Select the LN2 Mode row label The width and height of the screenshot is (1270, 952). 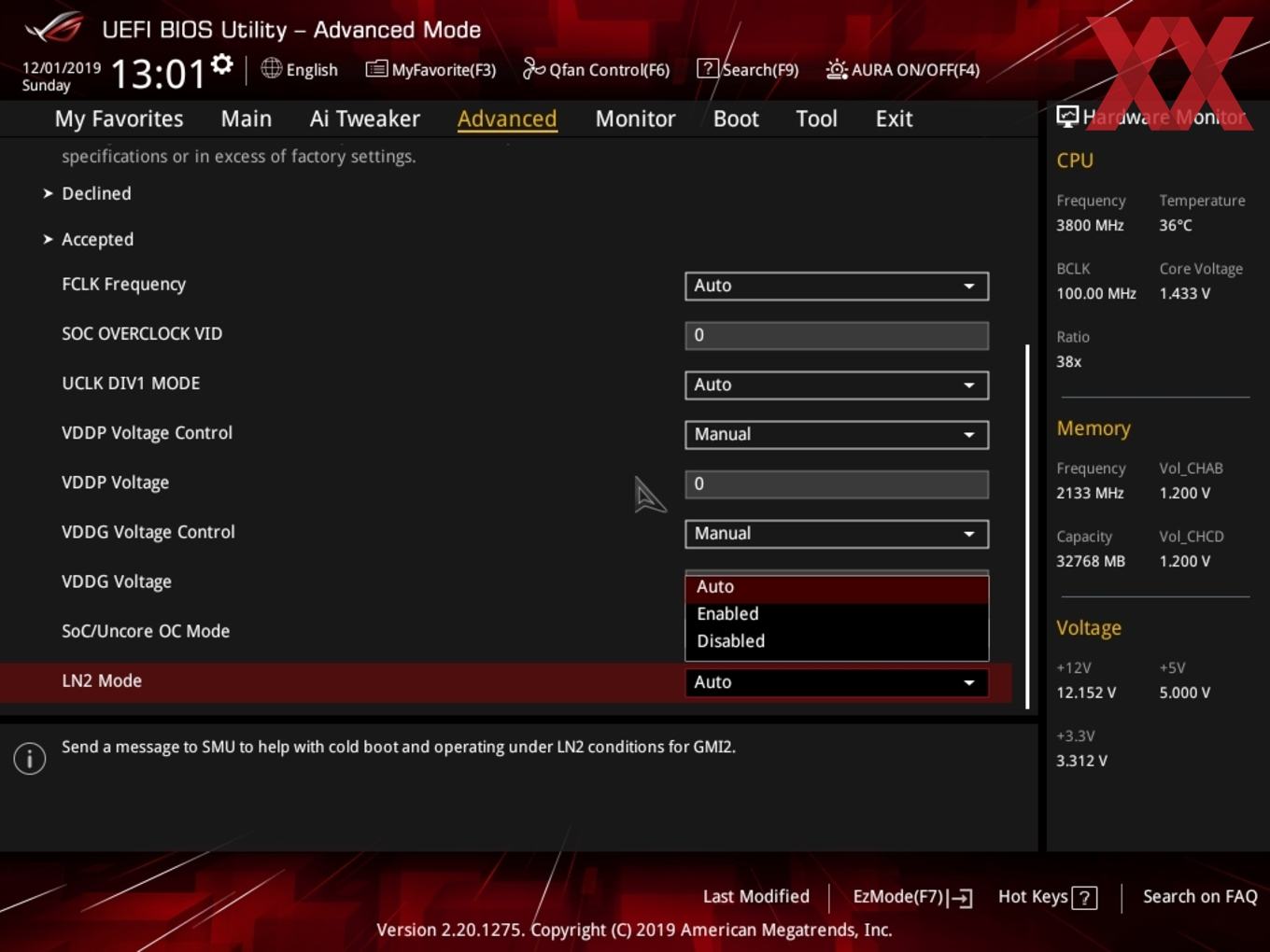[102, 680]
